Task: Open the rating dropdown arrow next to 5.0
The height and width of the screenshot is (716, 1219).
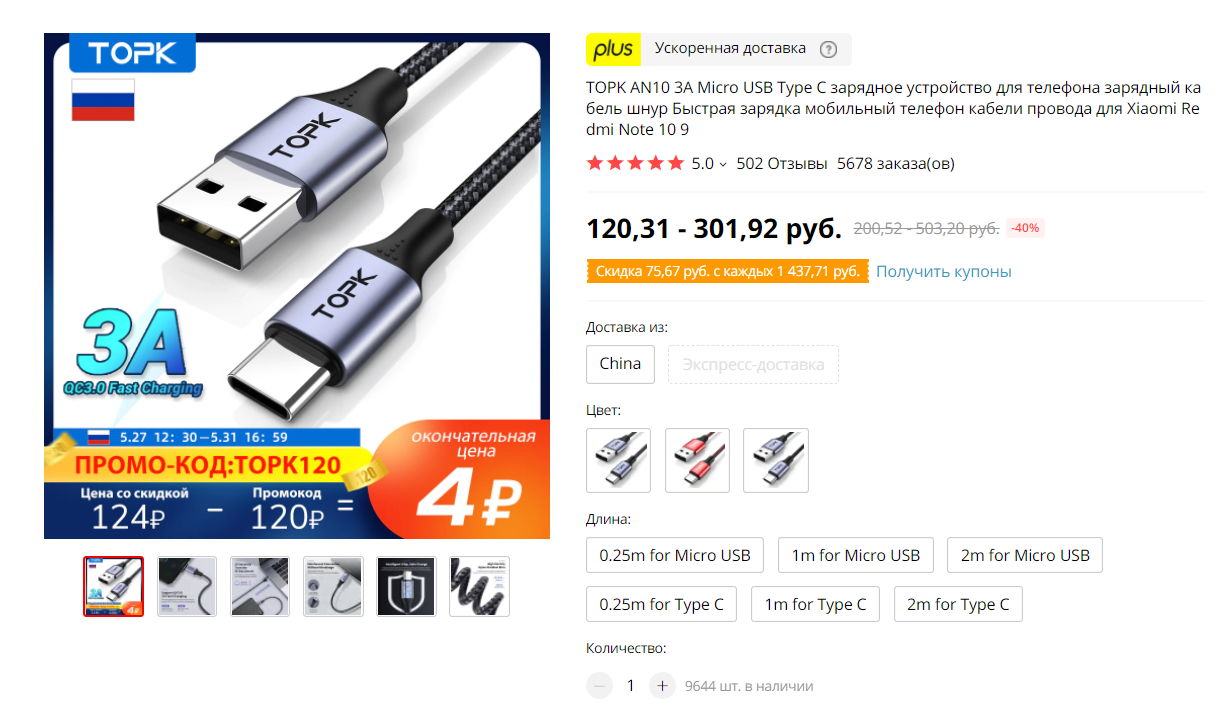Action: (x=723, y=164)
